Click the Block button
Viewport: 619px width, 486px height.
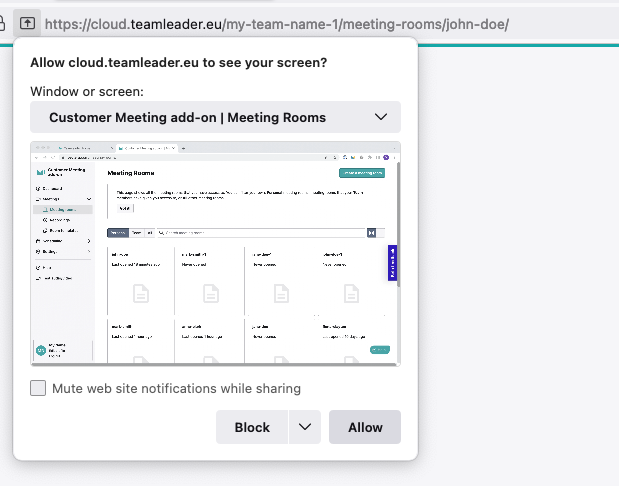tap(252, 427)
